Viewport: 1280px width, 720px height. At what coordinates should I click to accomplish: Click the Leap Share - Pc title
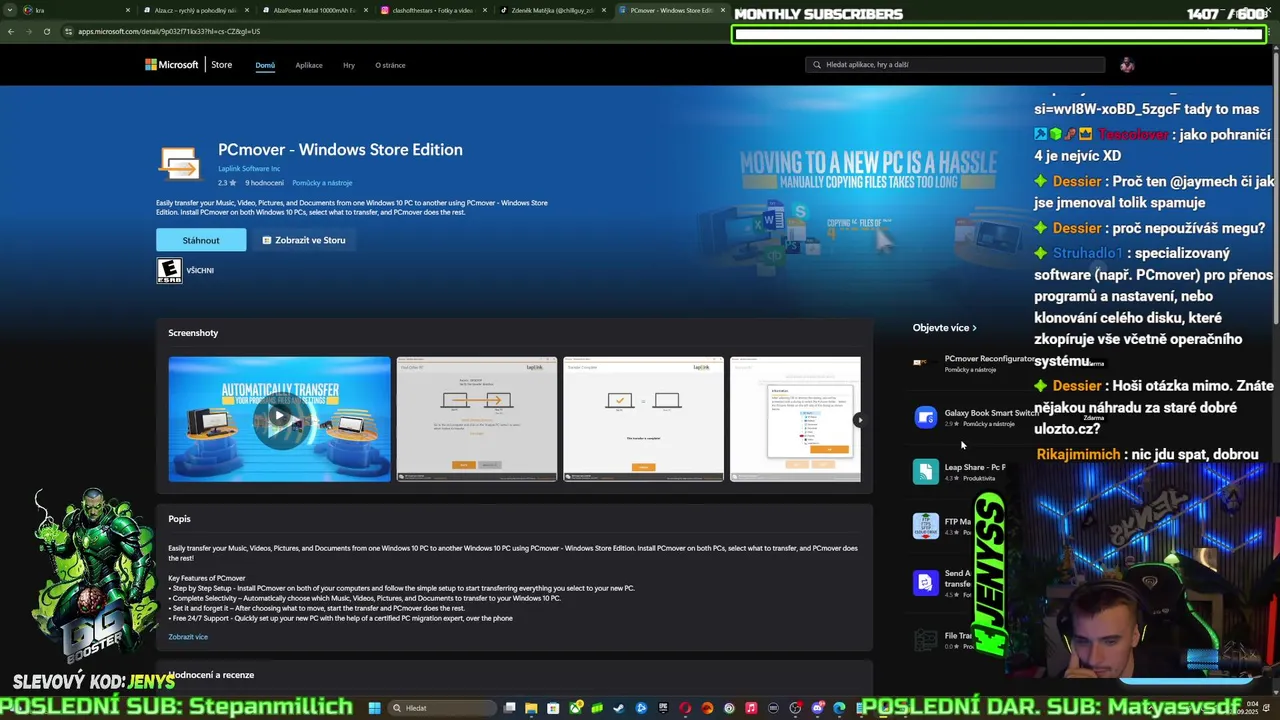975,467
